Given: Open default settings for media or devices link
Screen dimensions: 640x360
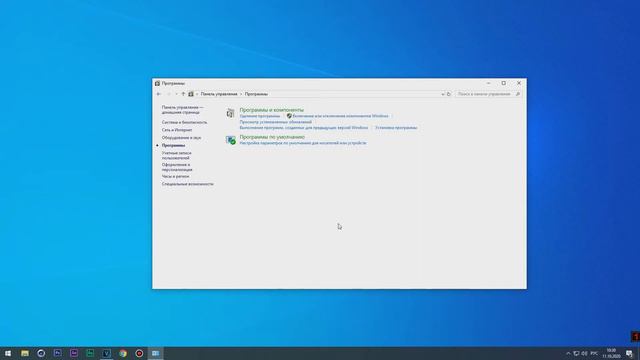Looking at the screenshot, I should 303,143.
